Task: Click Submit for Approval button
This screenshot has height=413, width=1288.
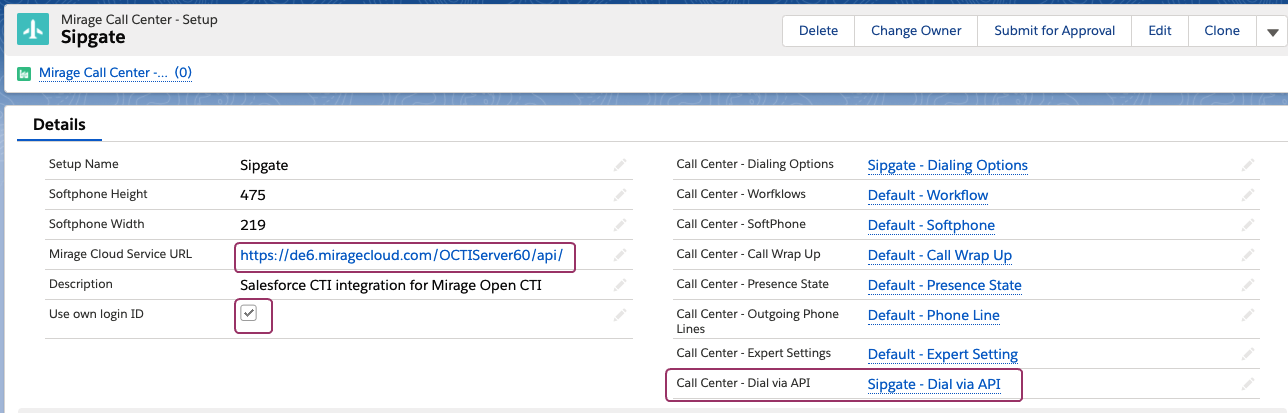Action: (1054, 31)
